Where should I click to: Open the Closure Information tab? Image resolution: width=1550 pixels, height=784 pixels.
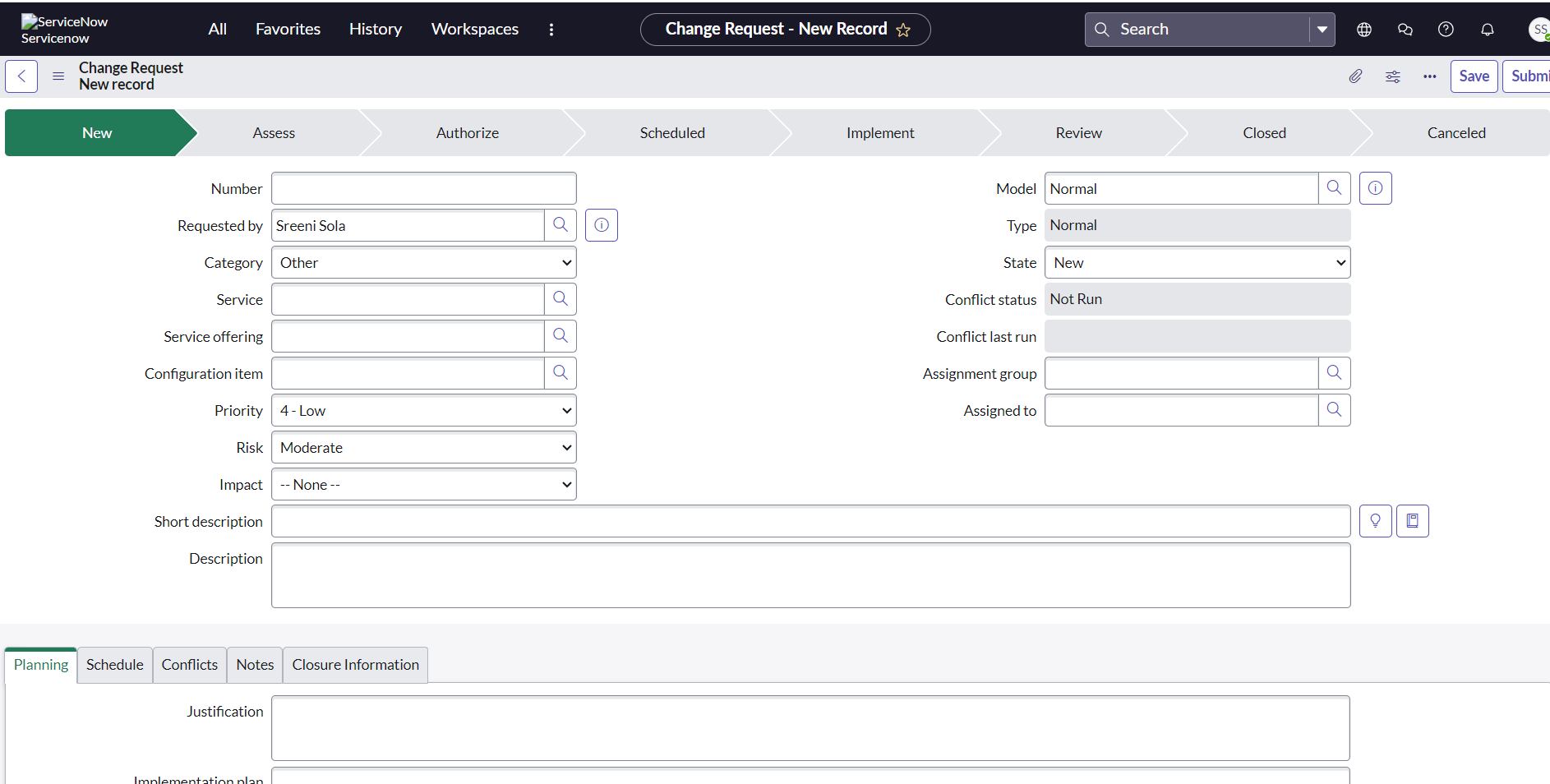(355, 665)
